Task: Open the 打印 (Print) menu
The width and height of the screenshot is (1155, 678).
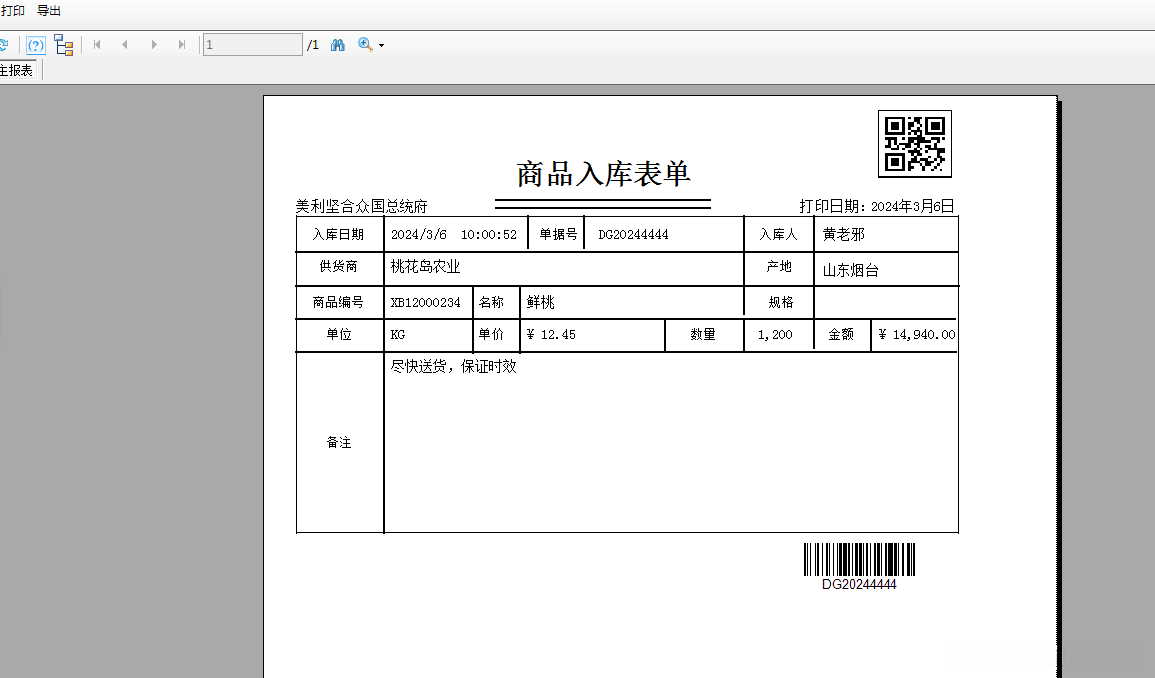Action: coord(13,10)
